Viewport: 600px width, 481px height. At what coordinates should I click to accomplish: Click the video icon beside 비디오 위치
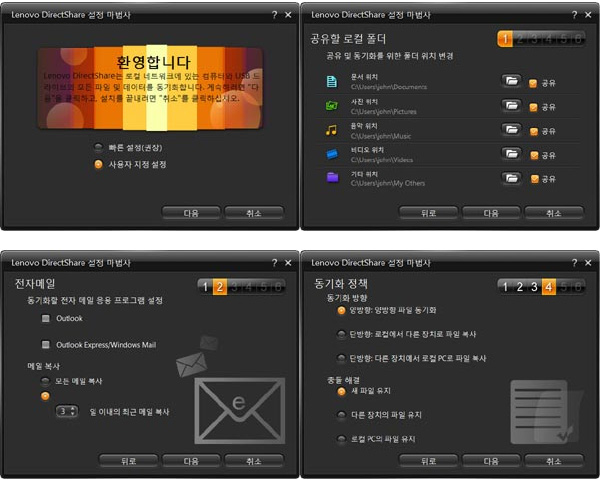pyautogui.click(x=332, y=154)
